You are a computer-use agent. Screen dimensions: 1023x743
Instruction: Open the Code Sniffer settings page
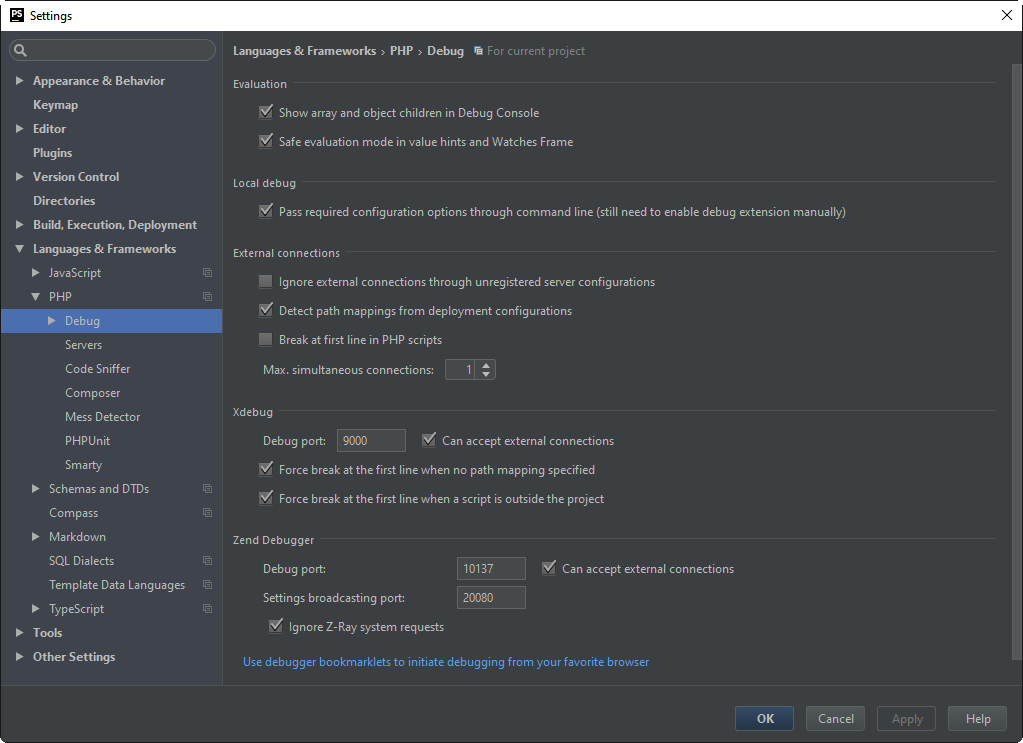tap(98, 369)
